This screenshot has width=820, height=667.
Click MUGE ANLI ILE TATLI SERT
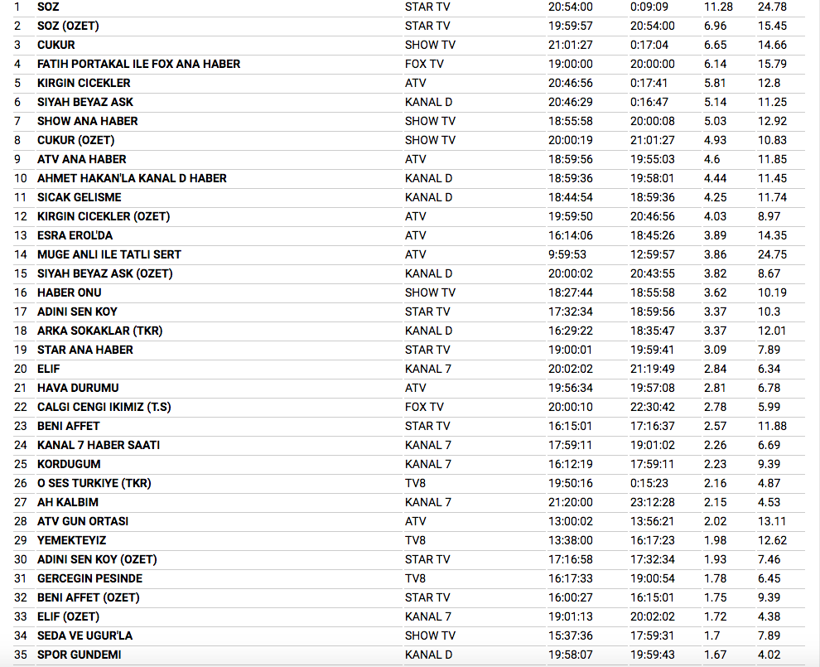coord(109,255)
